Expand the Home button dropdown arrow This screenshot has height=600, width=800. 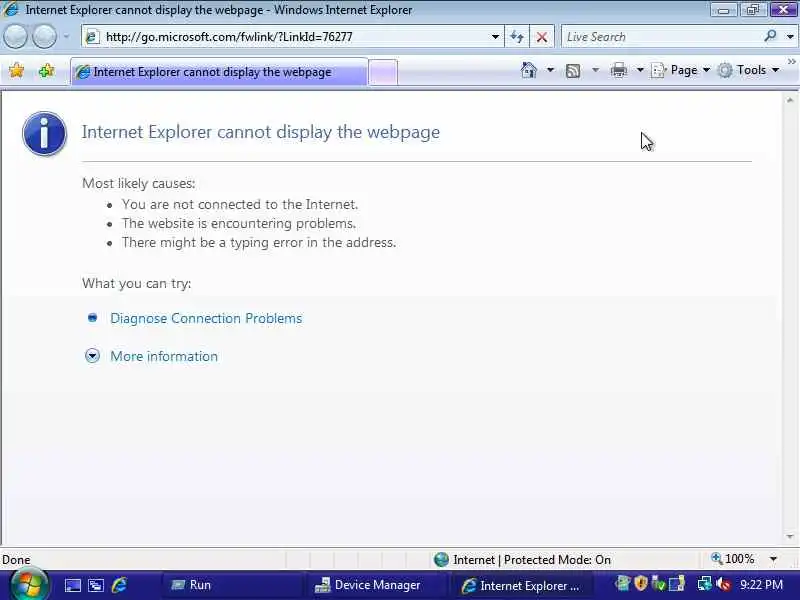coord(550,70)
